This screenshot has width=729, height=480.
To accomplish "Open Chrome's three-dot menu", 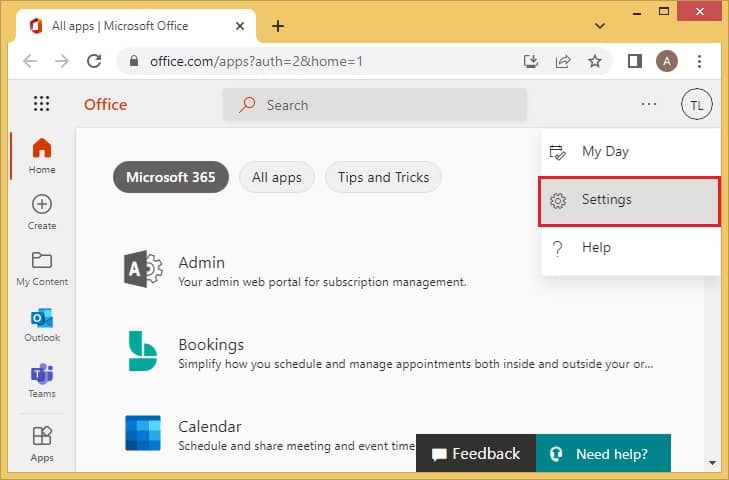I will tap(699, 61).
